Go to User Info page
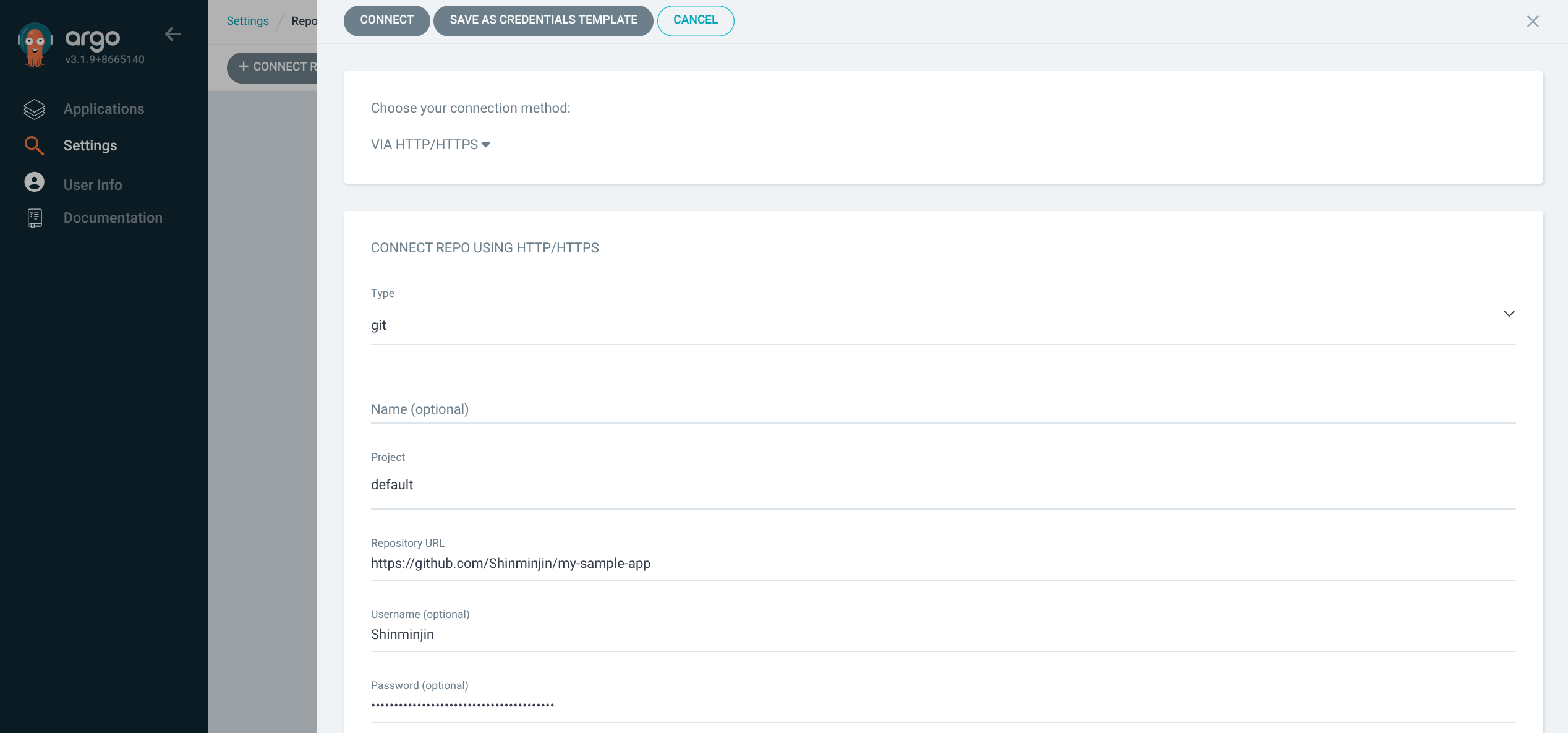Viewport: 1568px width, 733px height. coord(93,185)
